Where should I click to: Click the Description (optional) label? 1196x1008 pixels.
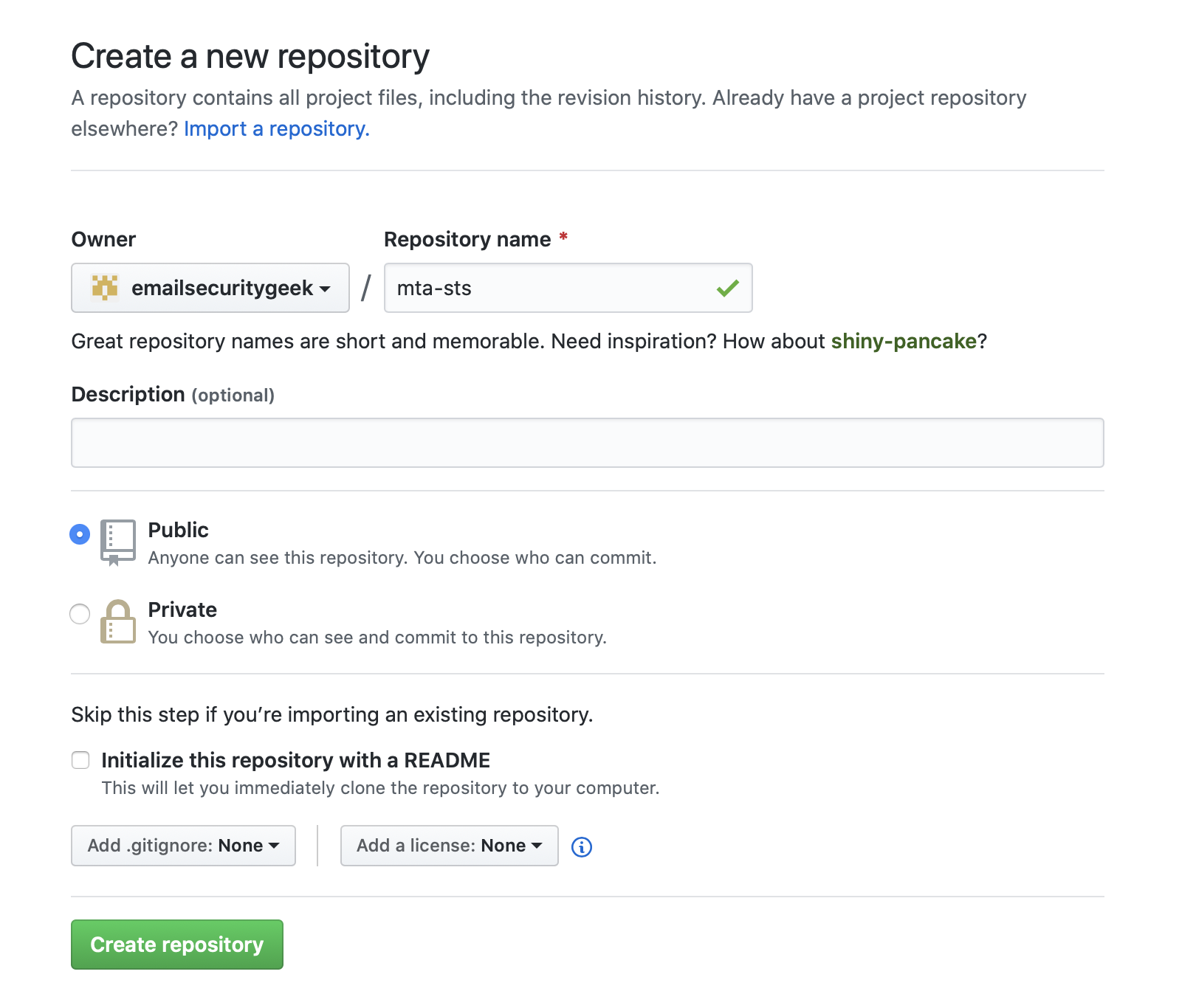(x=173, y=395)
